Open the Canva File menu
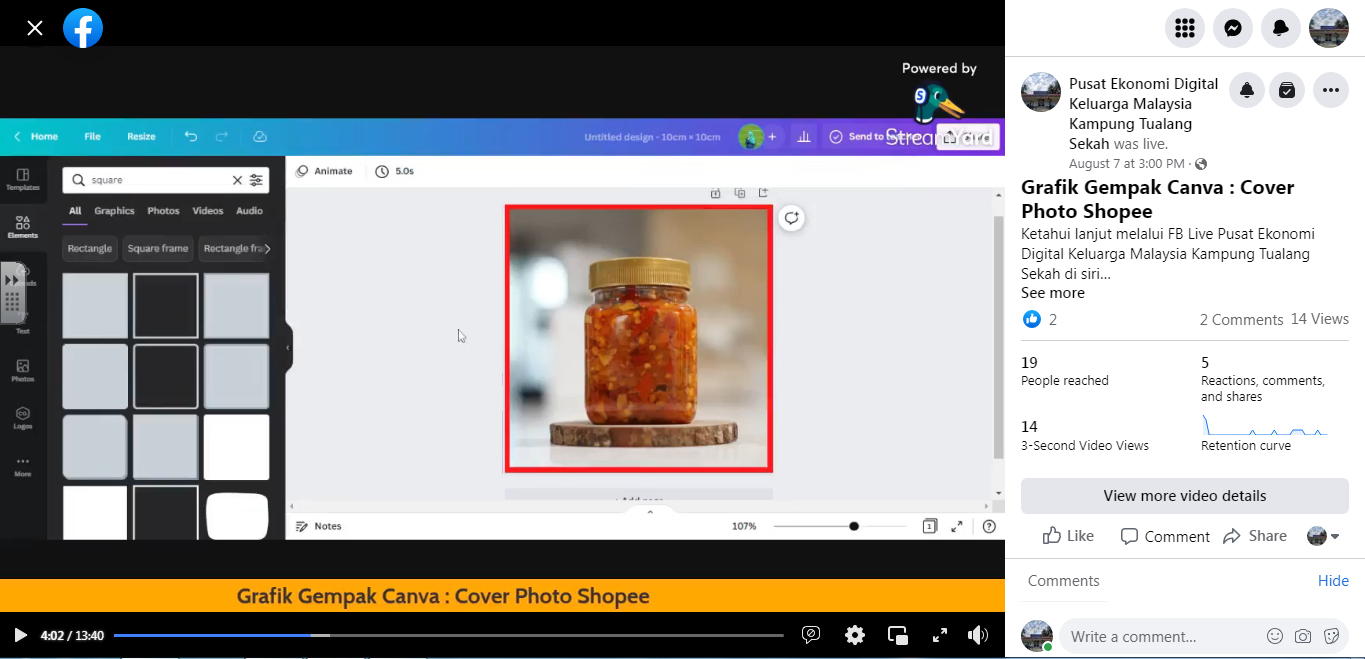This screenshot has height=659, width=1365. (x=92, y=136)
